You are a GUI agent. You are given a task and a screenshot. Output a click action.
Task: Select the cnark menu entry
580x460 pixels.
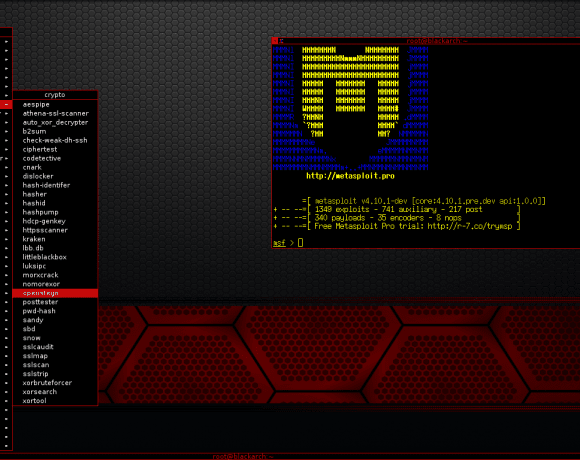tap(55, 167)
